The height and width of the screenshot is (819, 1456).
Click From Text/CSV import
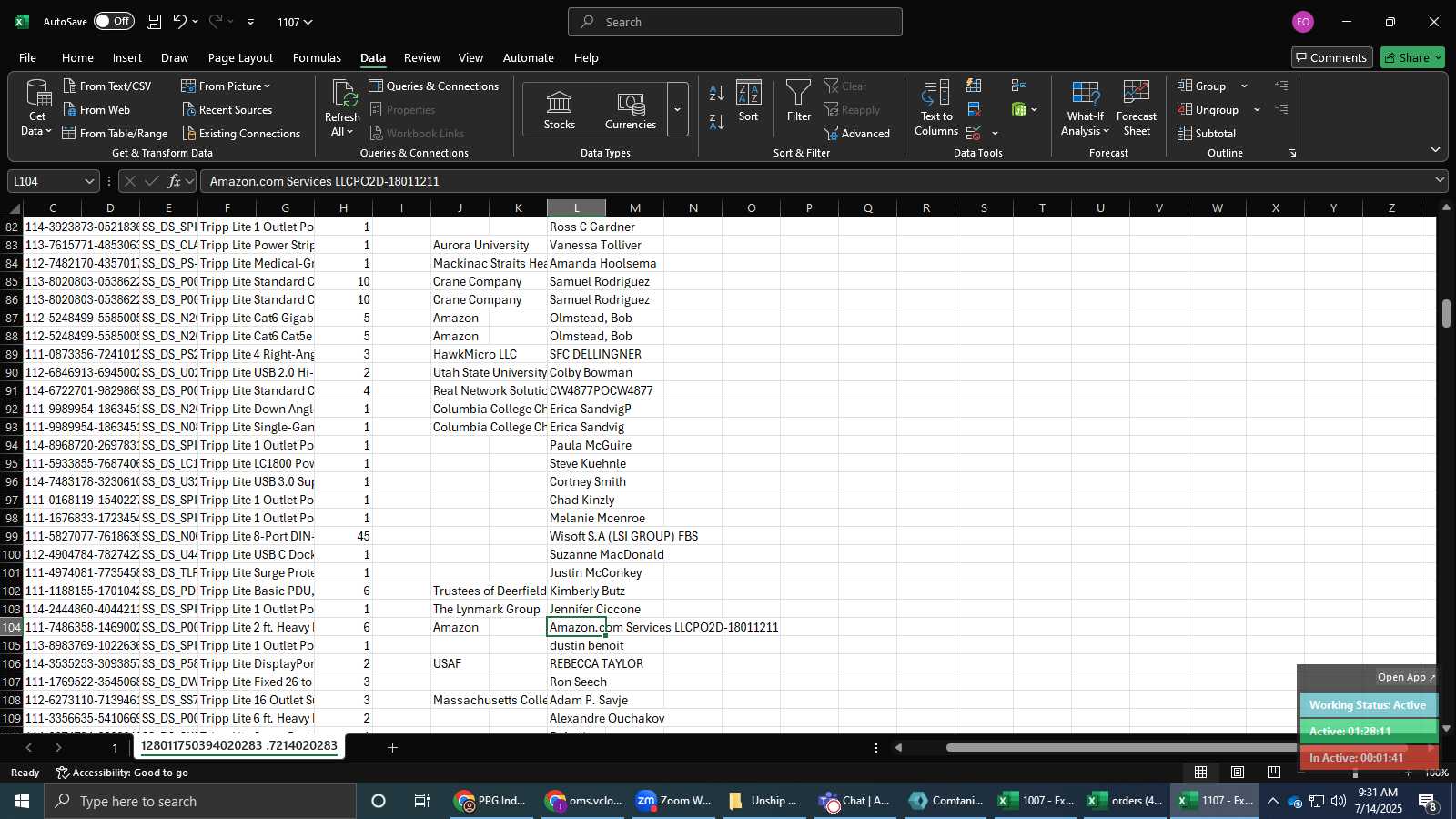pos(107,86)
